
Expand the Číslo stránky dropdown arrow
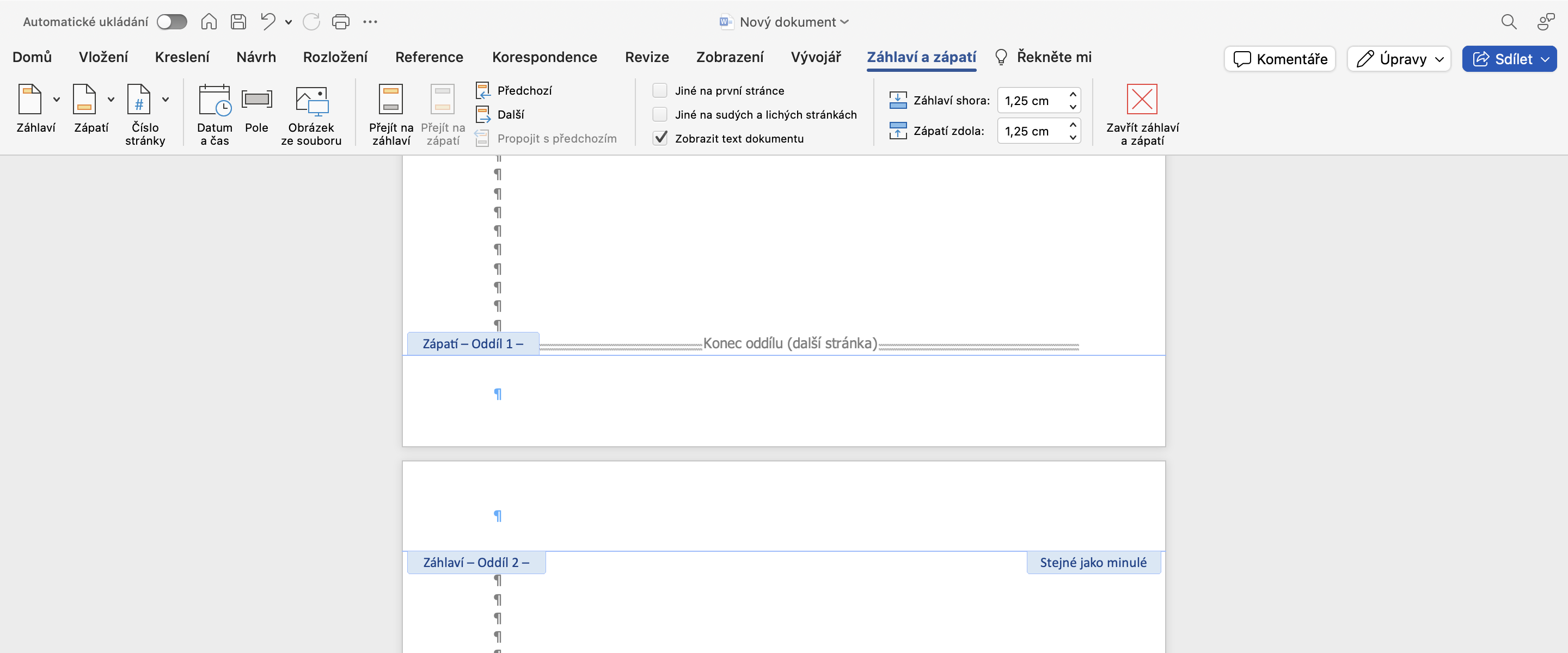tap(166, 100)
